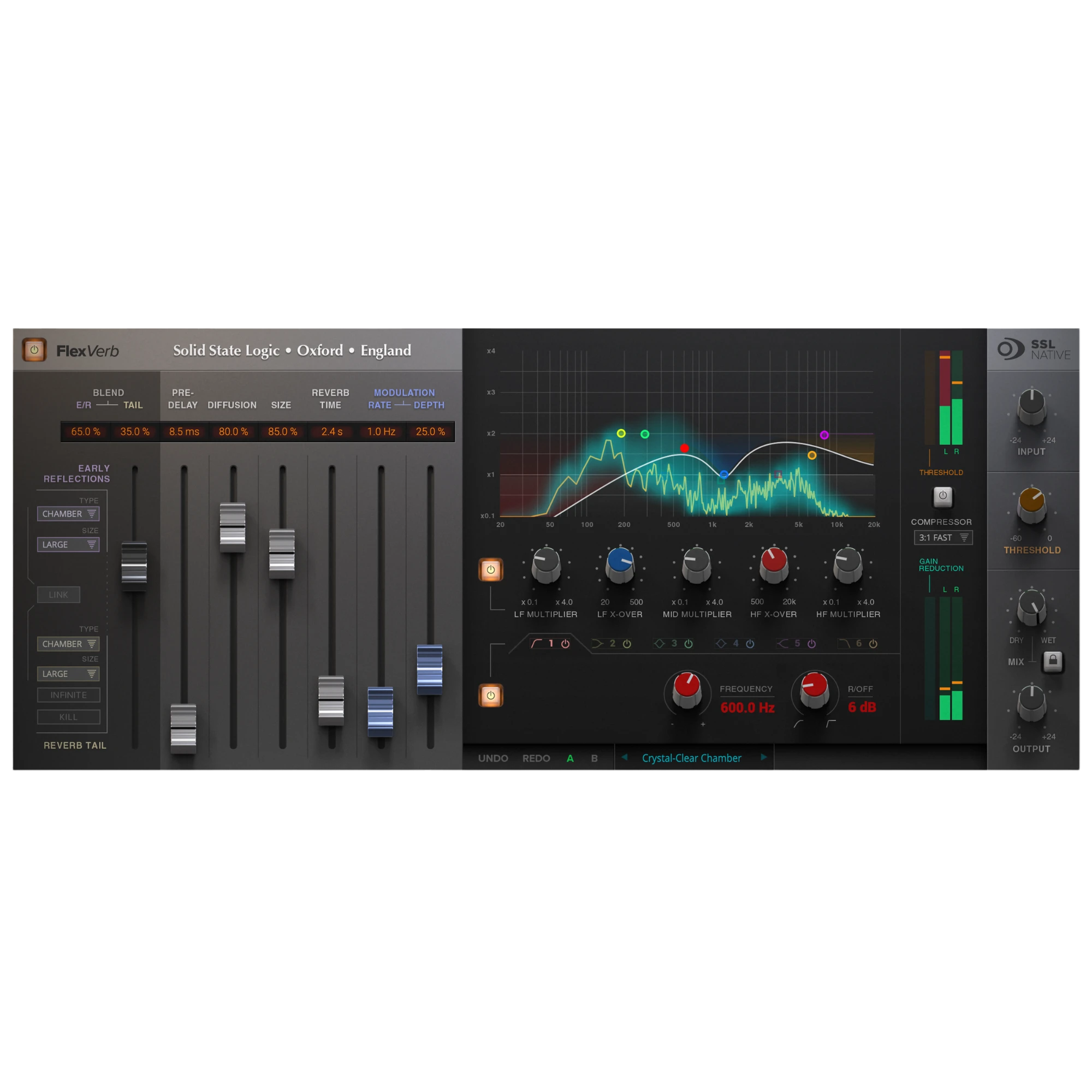Click the red EQ node on graph
Image resolution: width=1092 pixels, height=1092 pixels.
[x=685, y=448]
